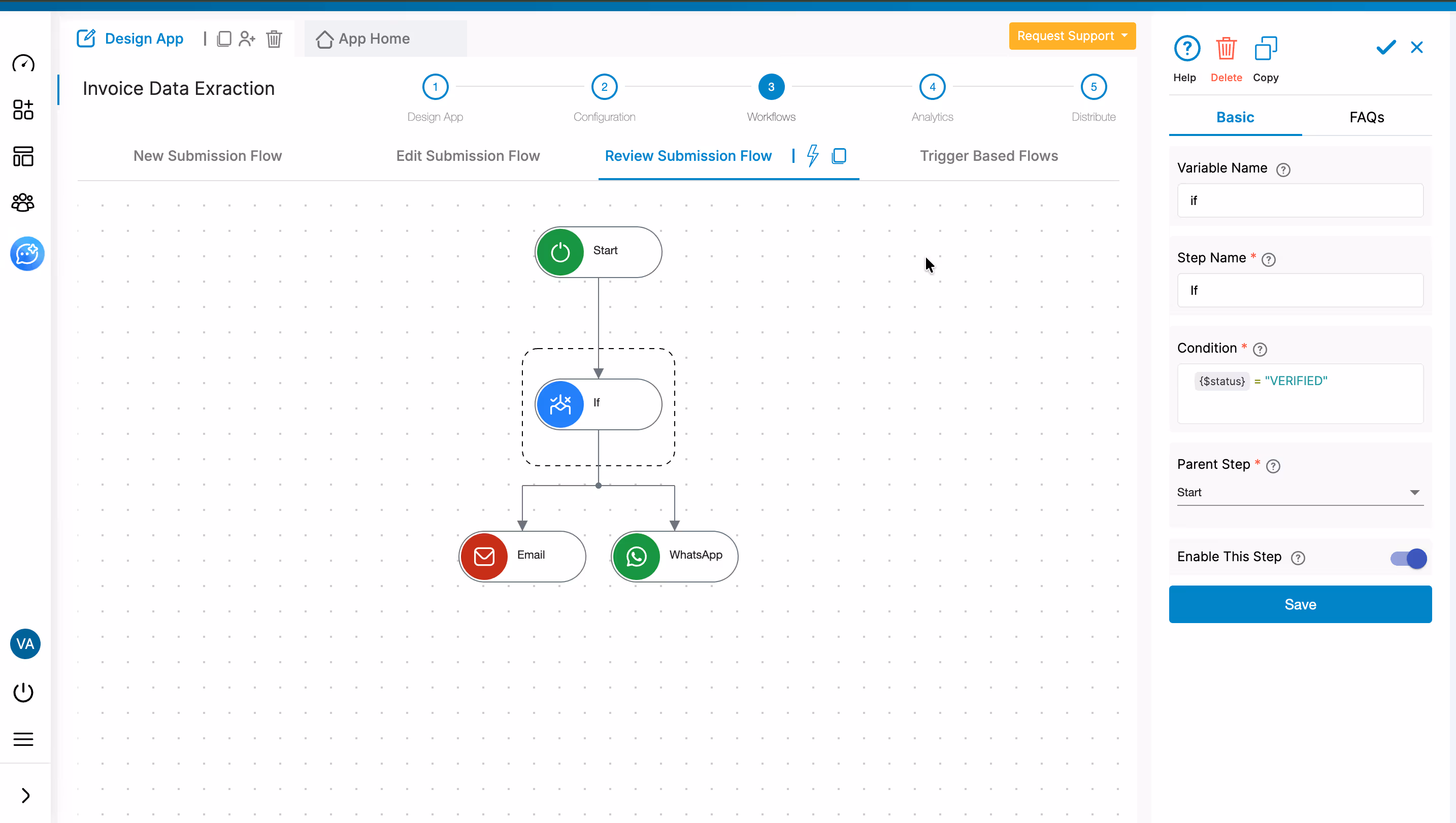Screen dimensions: 1456x823
Task: Select the Review Submission Flow tab
Action: (688, 155)
